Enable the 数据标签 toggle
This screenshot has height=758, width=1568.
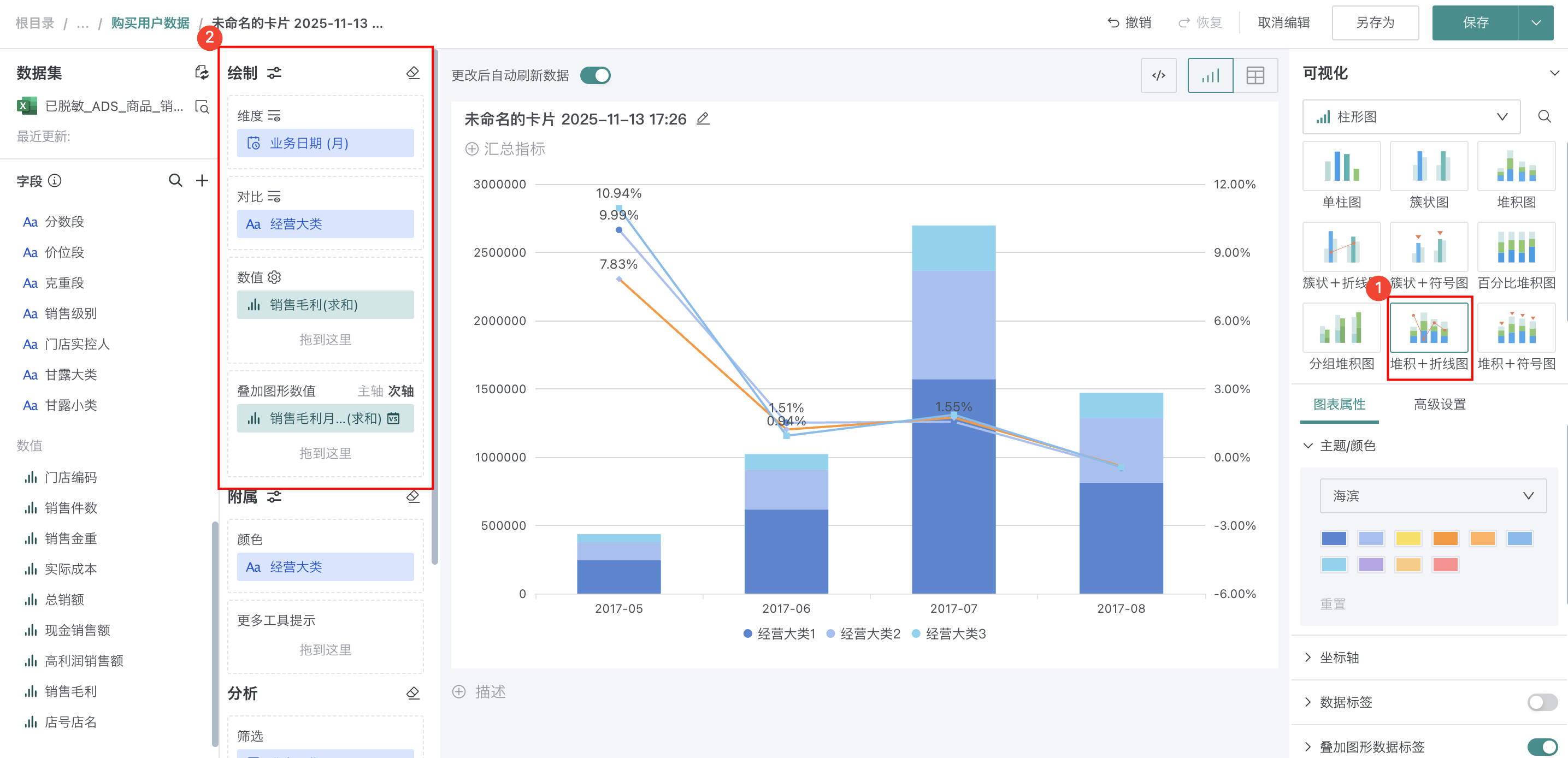tap(1542, 702)
